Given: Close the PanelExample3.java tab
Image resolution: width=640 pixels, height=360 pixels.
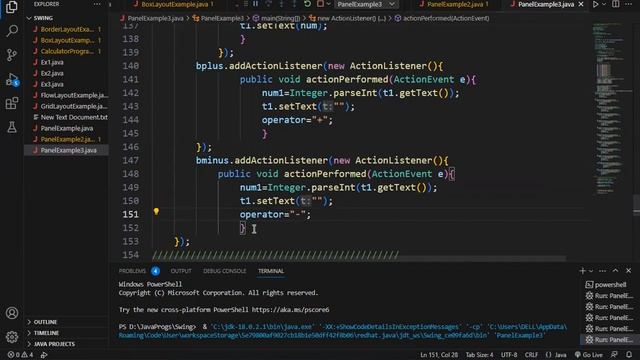Looking at the screenshot, I should (581, 4).
